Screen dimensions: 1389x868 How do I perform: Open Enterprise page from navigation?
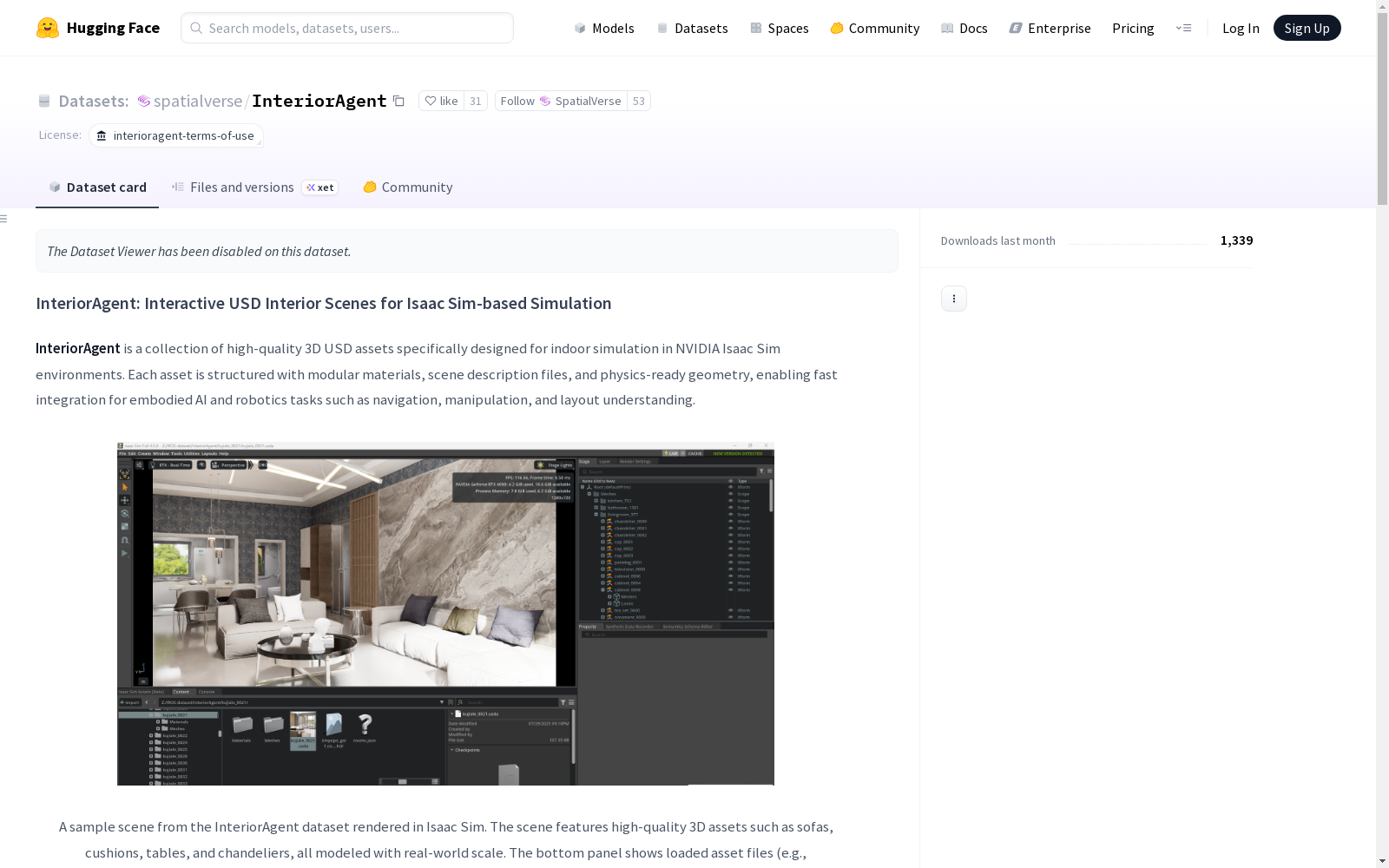point(1050,28)
